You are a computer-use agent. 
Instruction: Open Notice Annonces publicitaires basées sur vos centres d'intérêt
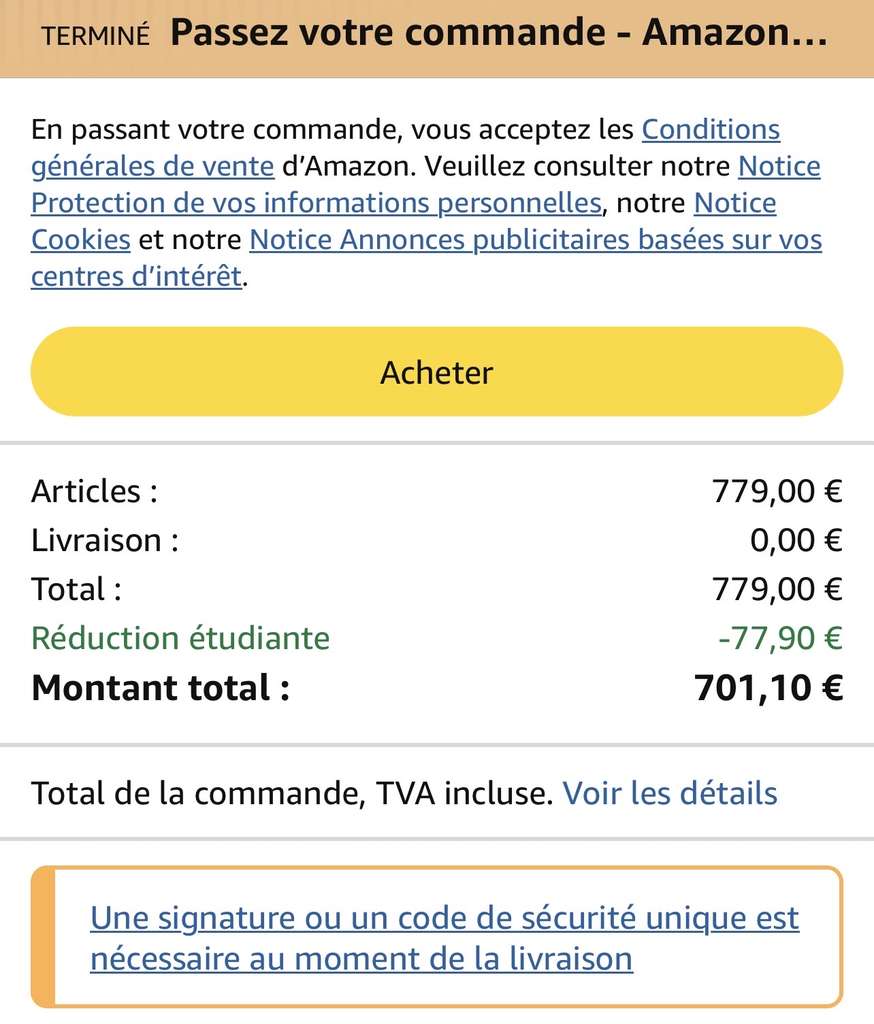(x=536, y=240)
